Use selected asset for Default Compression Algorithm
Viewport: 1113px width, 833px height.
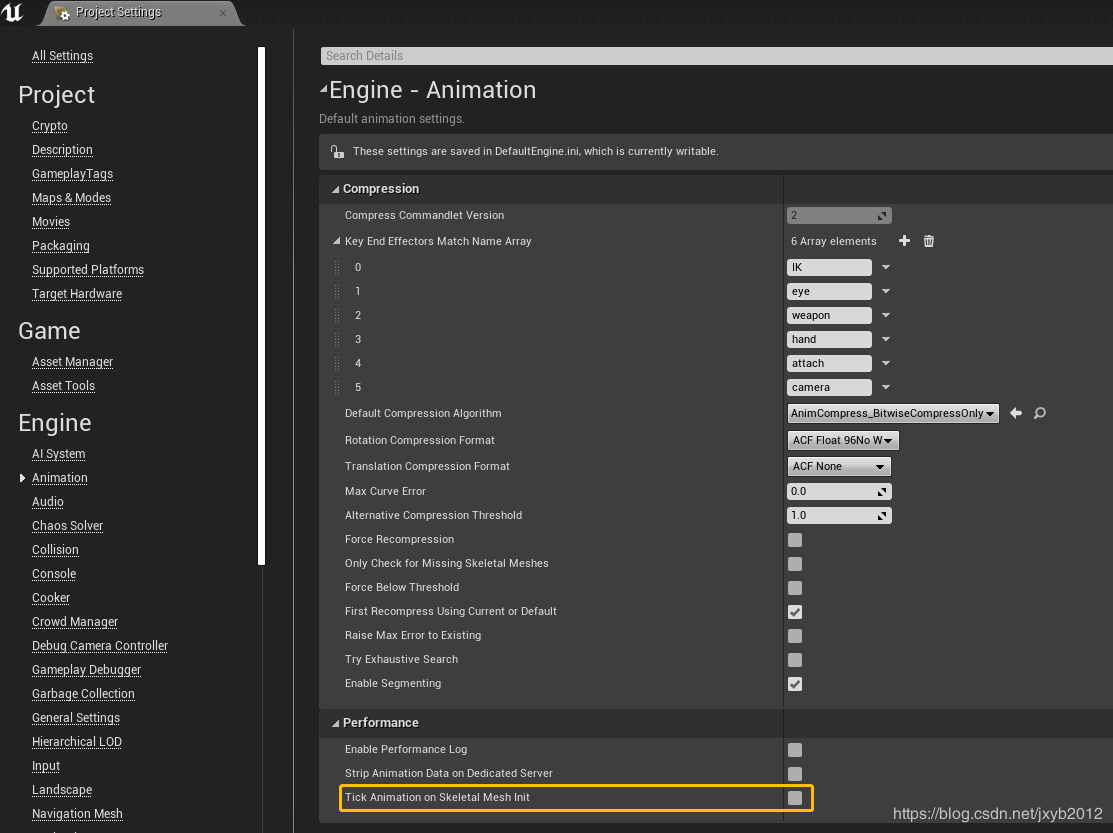pos(1016,413)
